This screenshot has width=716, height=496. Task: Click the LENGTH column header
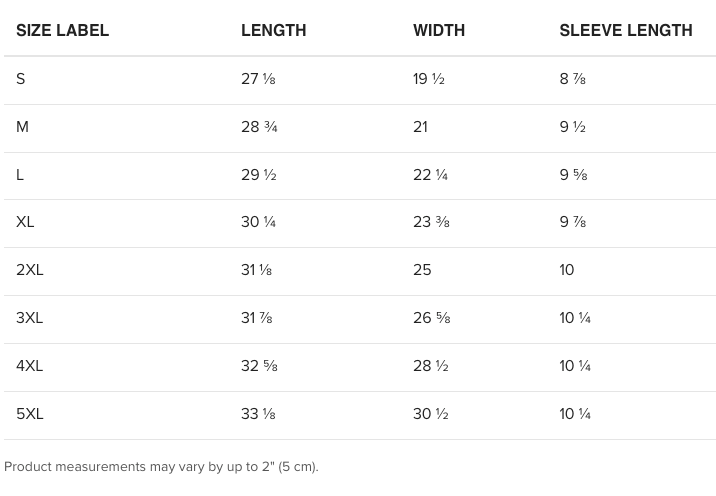click(273, 30)
